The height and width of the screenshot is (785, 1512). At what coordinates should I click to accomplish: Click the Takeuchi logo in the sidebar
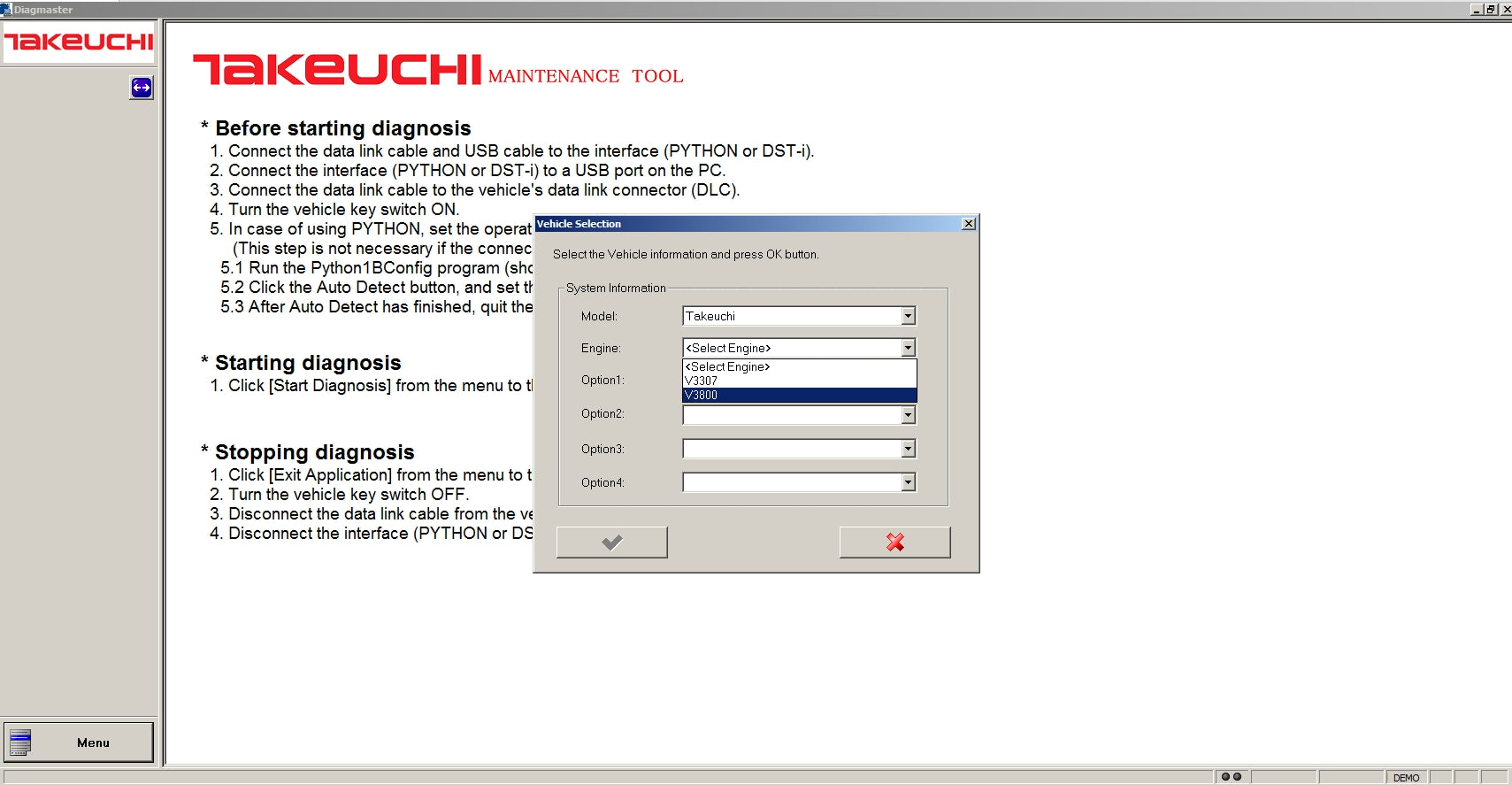pos(79,42)
